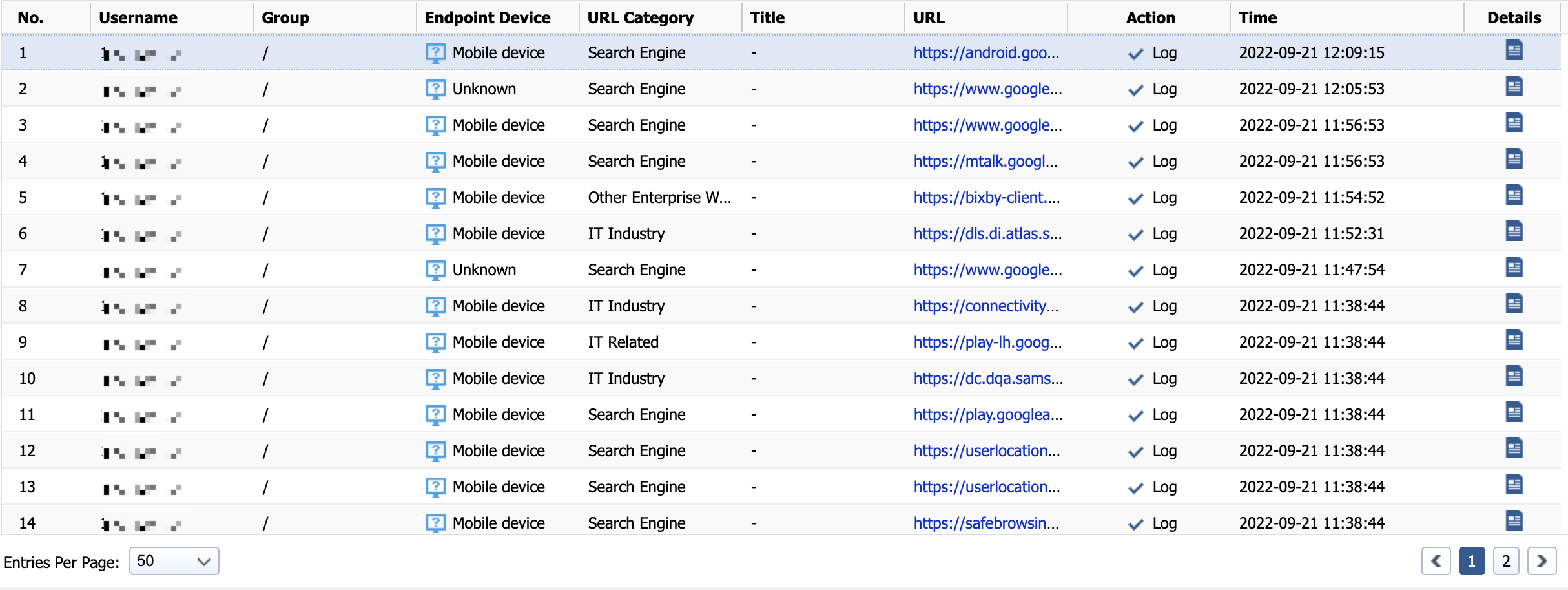The image size is (1568, 590).
Task: Sort by Time column header
Action: click(1257, 18)
